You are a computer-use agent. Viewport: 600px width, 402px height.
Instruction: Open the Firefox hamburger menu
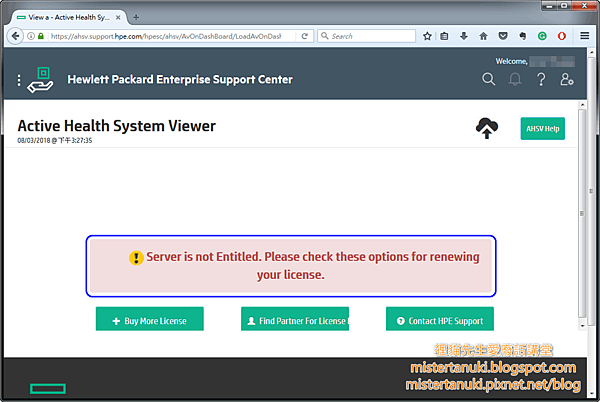[584, 36]
